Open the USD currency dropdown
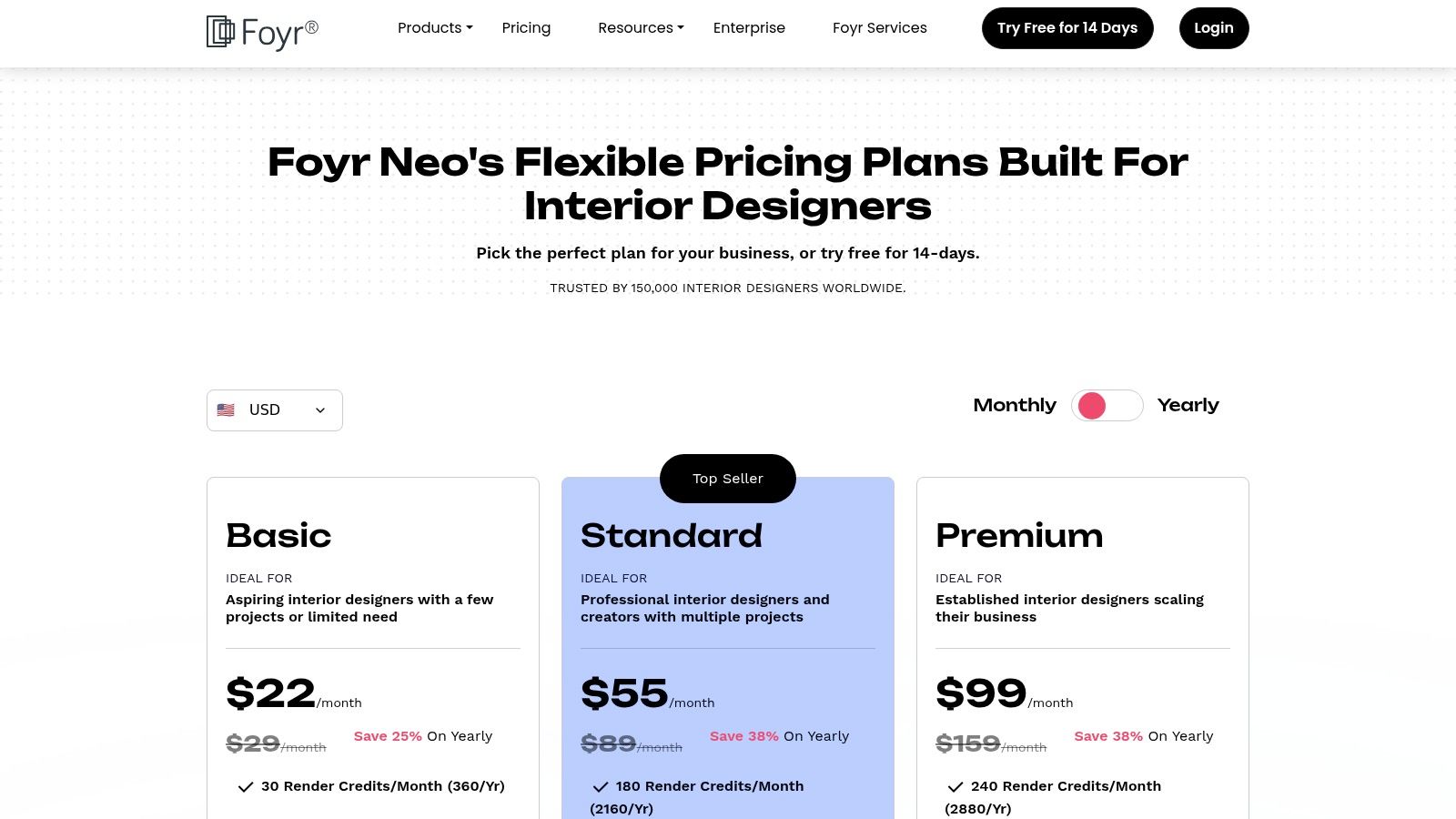Screen dimensions: 1456x819 click(275, 410)
